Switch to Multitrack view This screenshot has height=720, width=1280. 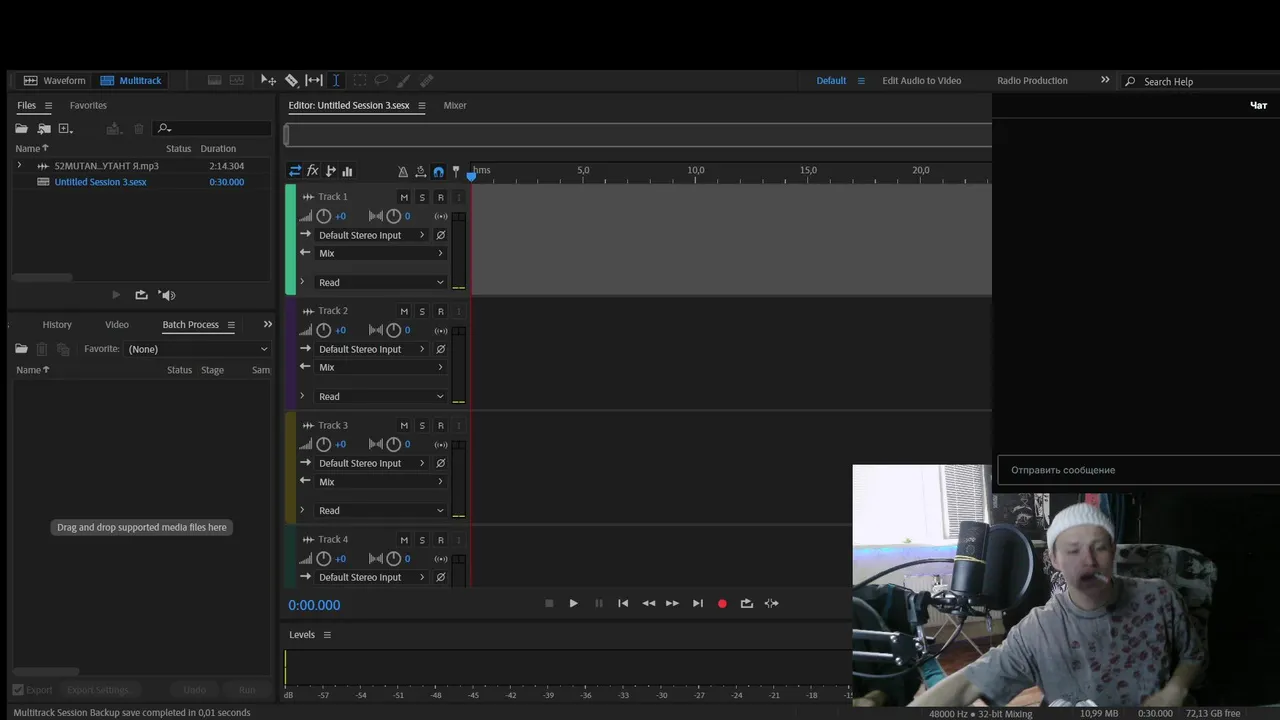point(130,80)
